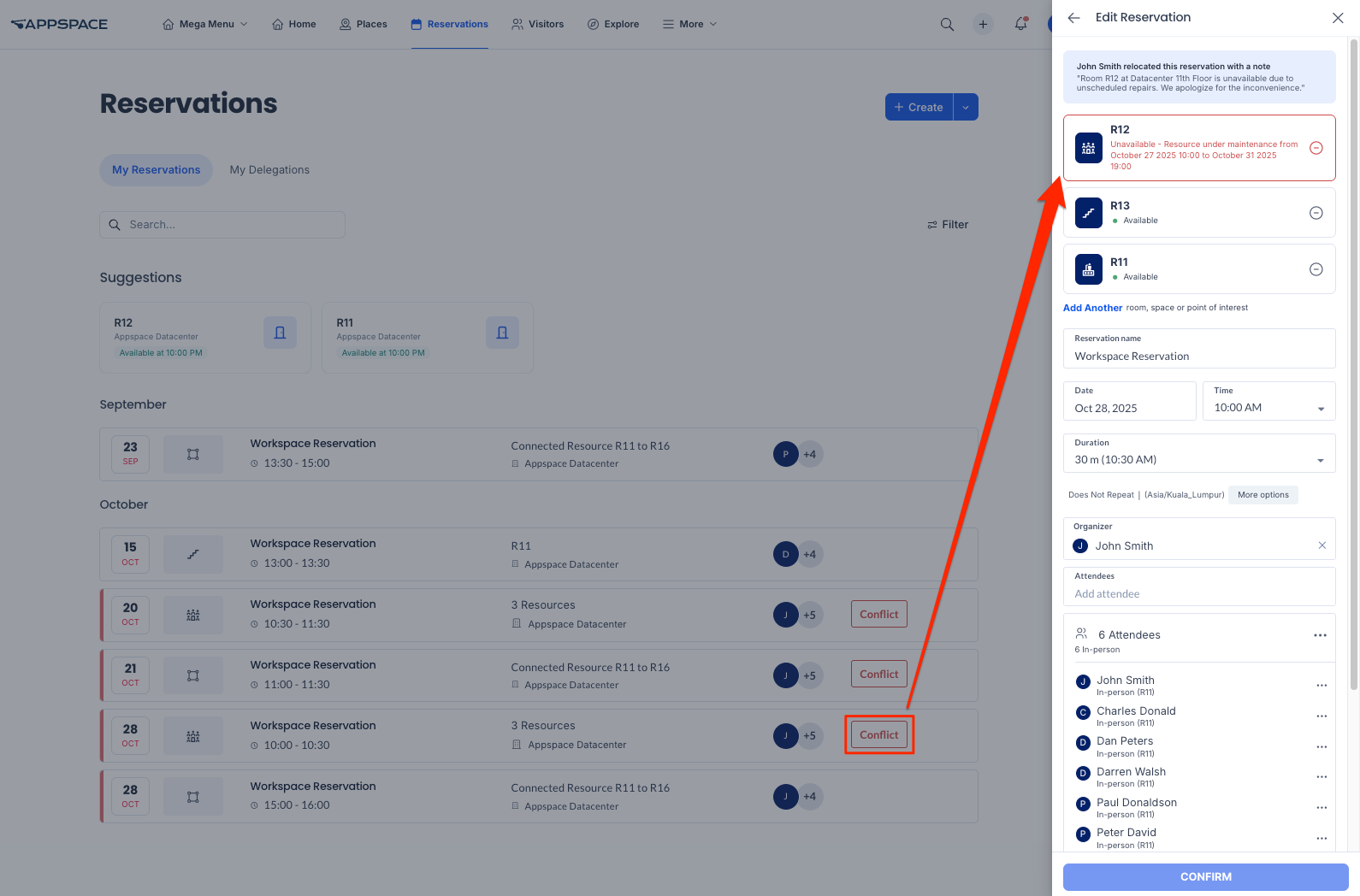Click the Add Another link
Image resolution: width=1360 pixels, height=896 pixels.
pos(1092,308)
